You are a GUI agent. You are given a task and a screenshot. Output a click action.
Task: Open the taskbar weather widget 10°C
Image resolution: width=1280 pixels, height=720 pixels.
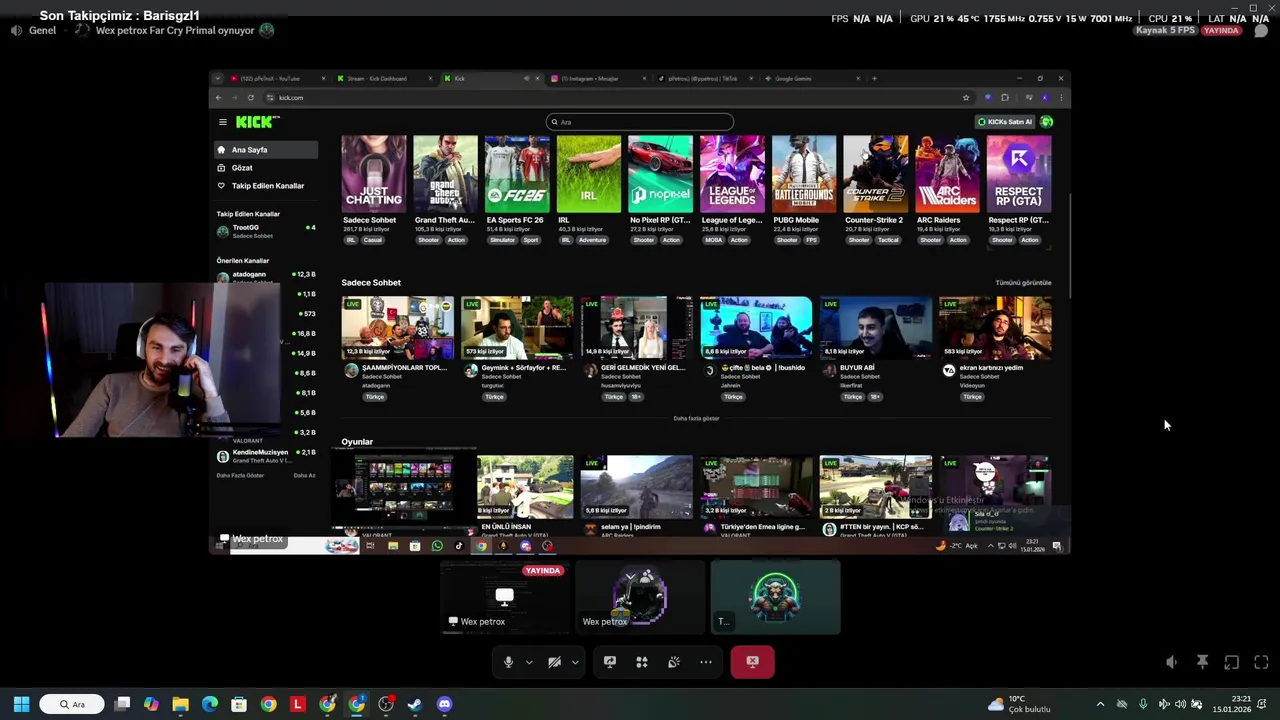point(1019,704)
